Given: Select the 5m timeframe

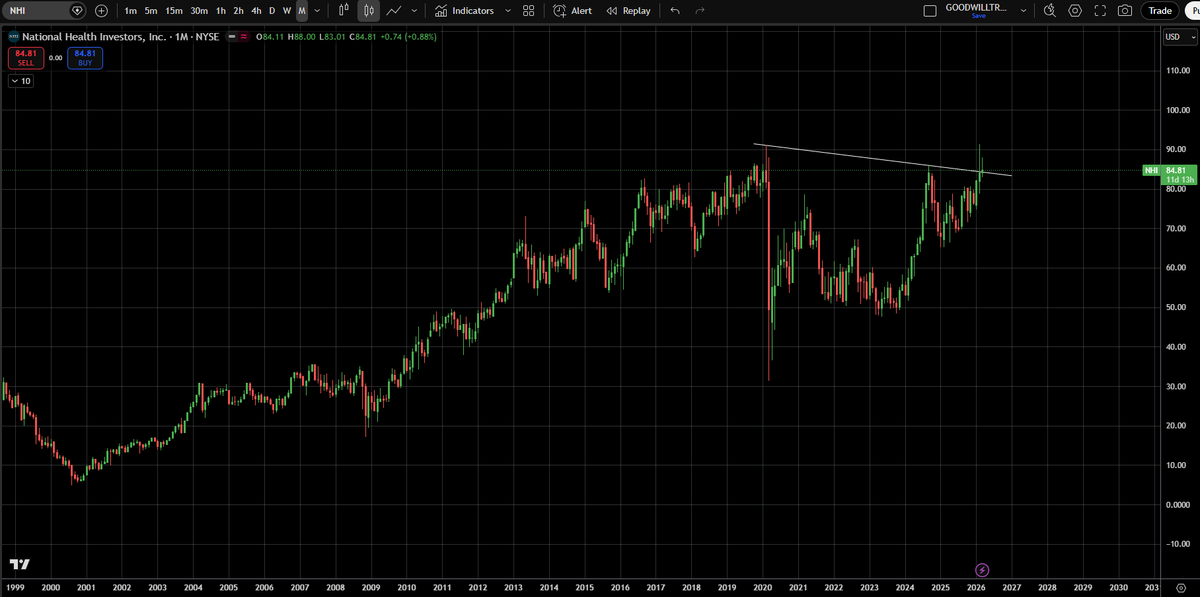Looking at the screenshot, I should pyautogui.click(x=150, y=10).
